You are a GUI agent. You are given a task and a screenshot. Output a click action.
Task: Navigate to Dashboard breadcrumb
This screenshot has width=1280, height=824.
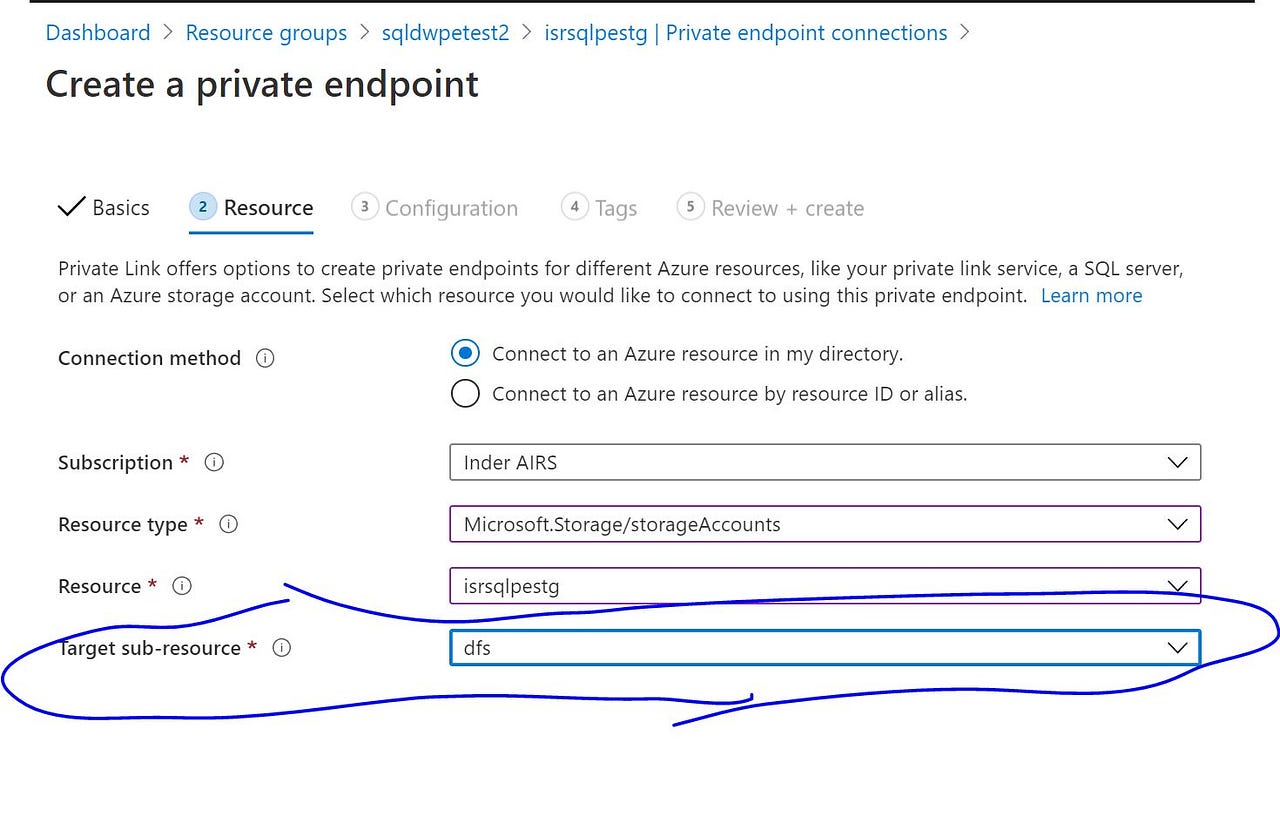click(x=98, y=33)
